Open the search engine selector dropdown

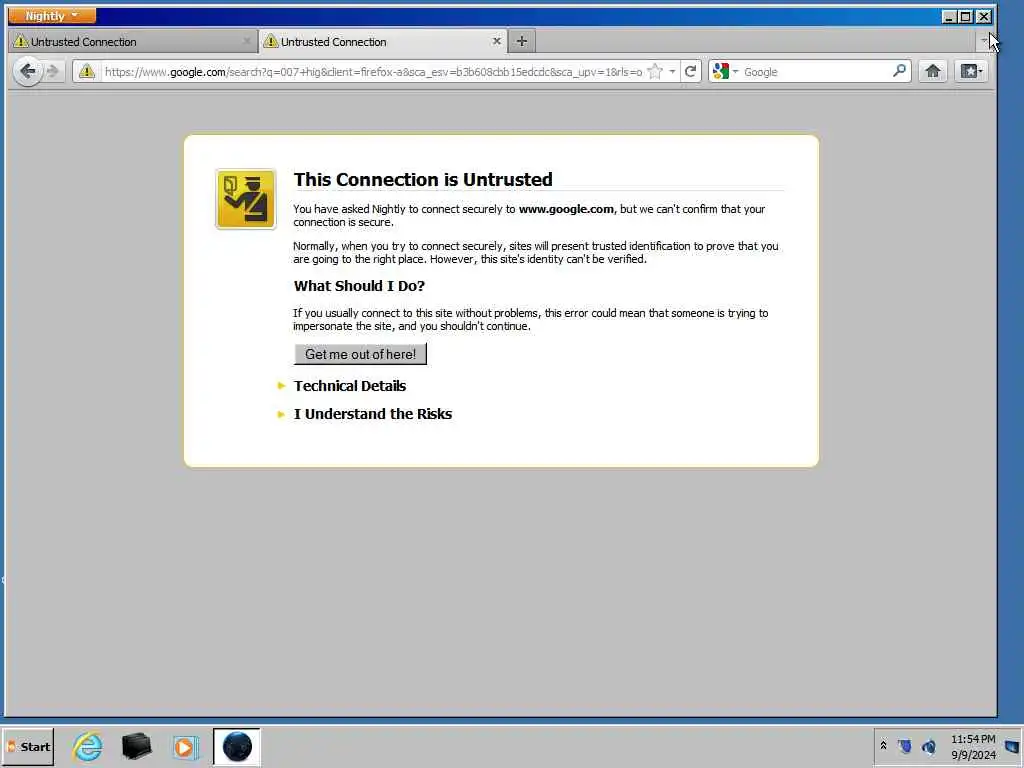click(725, 72)
